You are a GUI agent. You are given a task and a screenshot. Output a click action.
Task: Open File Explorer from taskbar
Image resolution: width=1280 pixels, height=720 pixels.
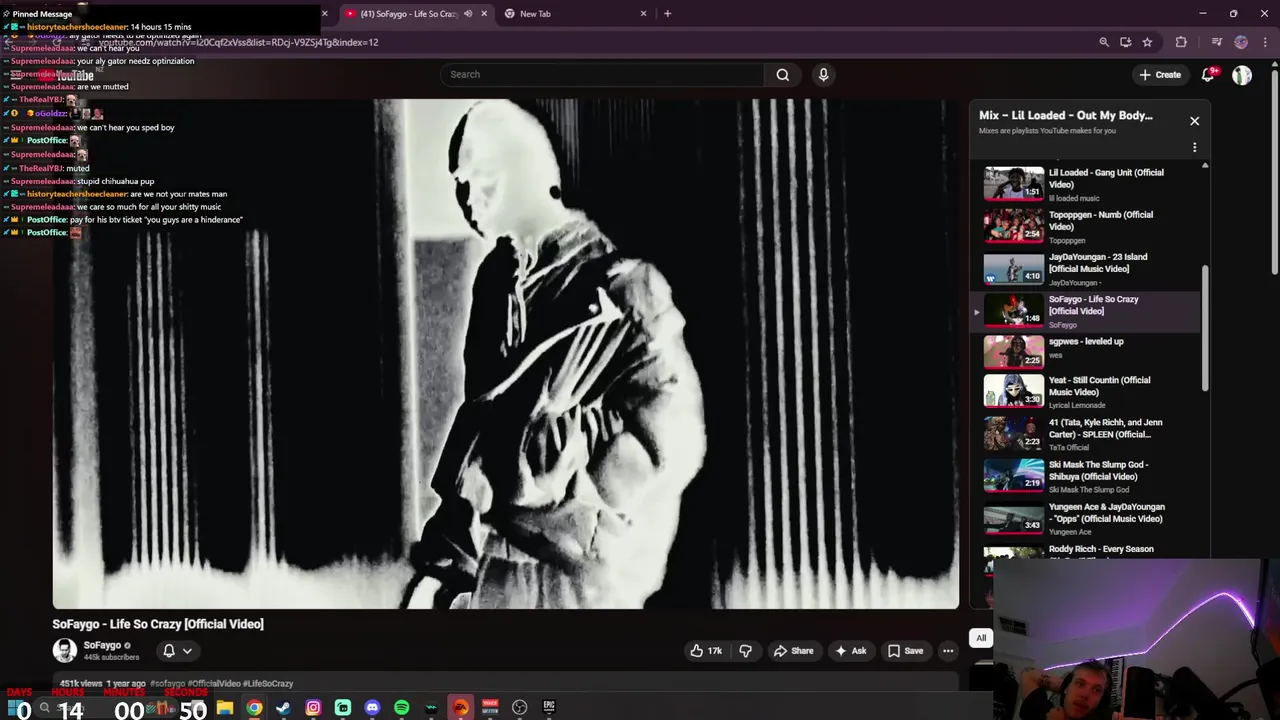pyautogui.click(x=225, y=708)
